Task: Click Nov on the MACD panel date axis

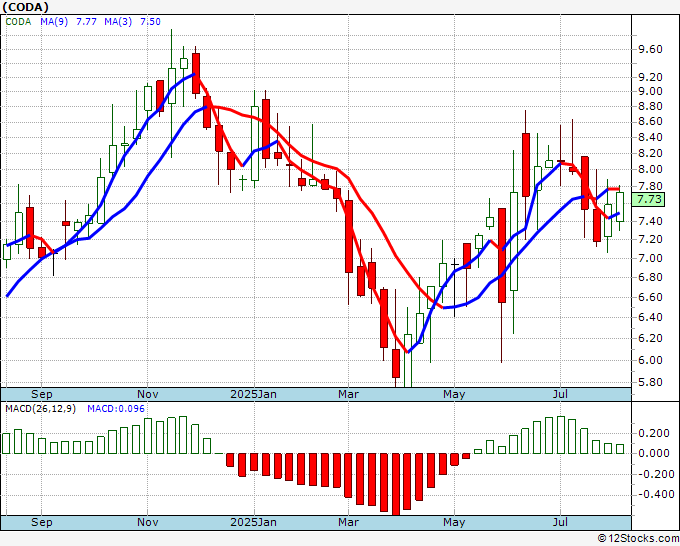Action: coord(147,522)
